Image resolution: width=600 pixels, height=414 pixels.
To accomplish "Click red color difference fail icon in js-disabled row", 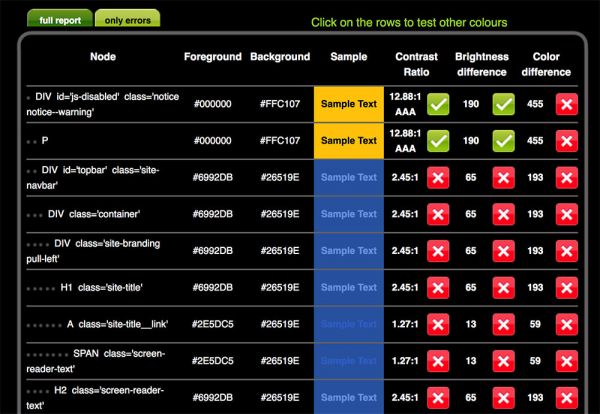I will point(565,104).
